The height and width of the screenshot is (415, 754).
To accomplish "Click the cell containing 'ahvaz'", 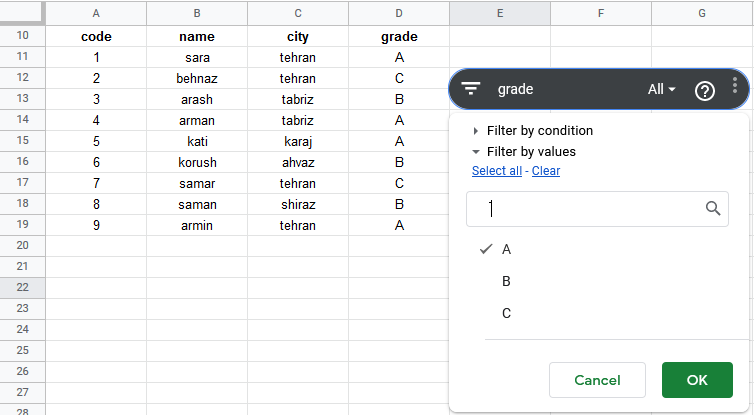I will click(298, 162).
